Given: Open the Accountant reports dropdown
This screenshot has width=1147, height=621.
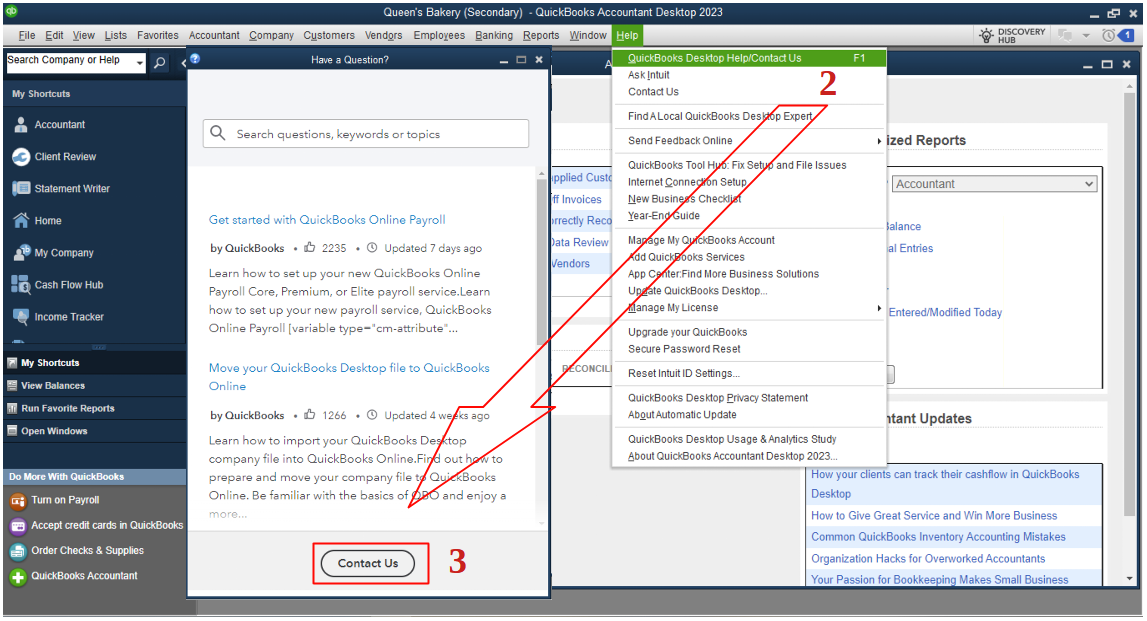Looking at the screenshot, I should coord(994,183).
